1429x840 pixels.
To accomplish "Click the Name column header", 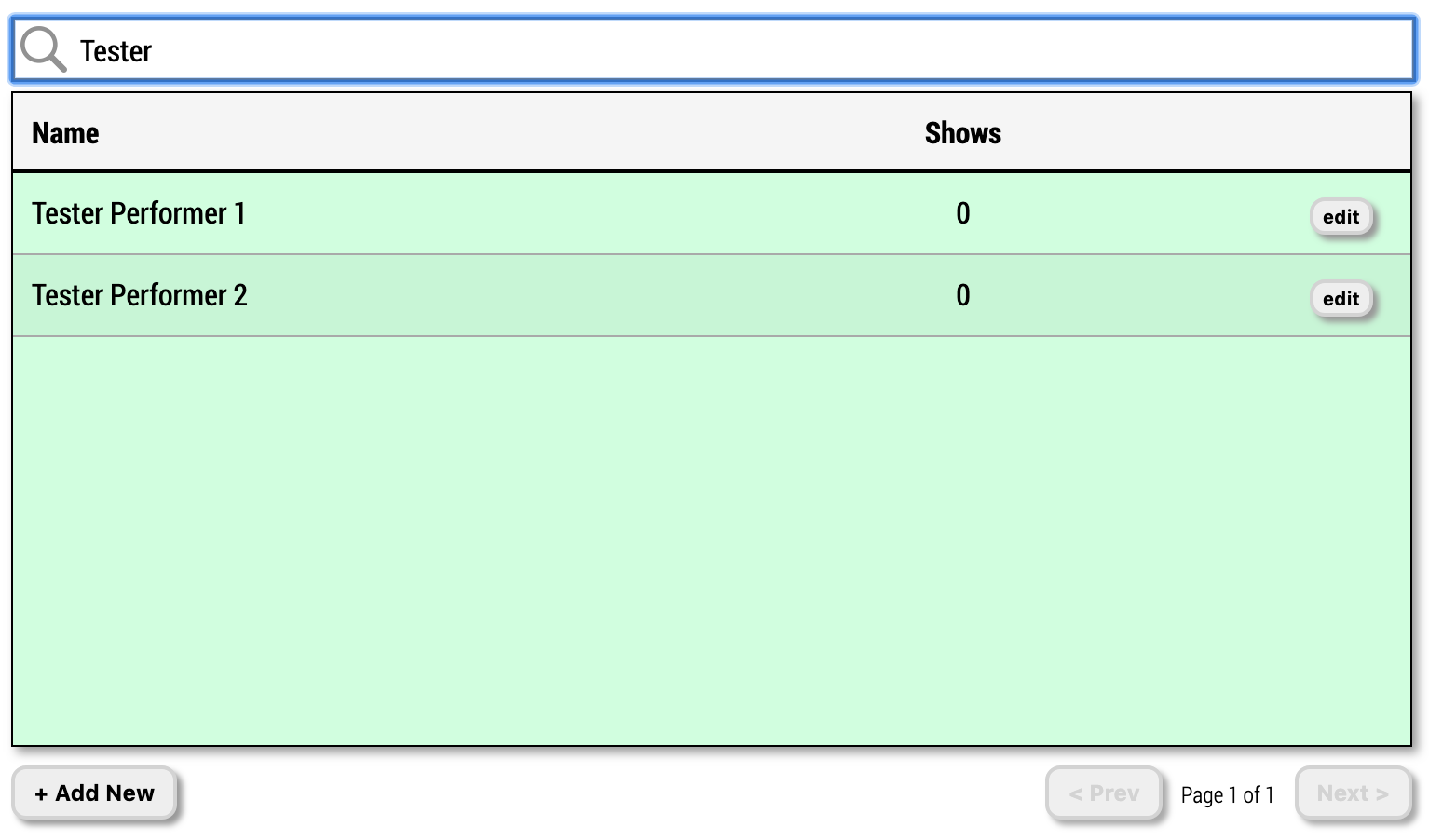I will click(64, 132).
